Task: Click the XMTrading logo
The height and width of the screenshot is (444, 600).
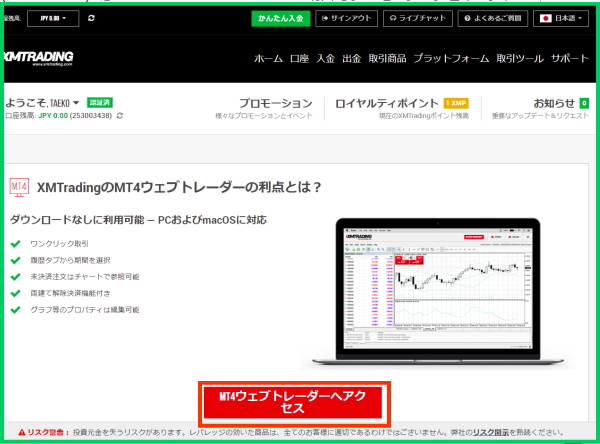Action: [x=39, y=58]
